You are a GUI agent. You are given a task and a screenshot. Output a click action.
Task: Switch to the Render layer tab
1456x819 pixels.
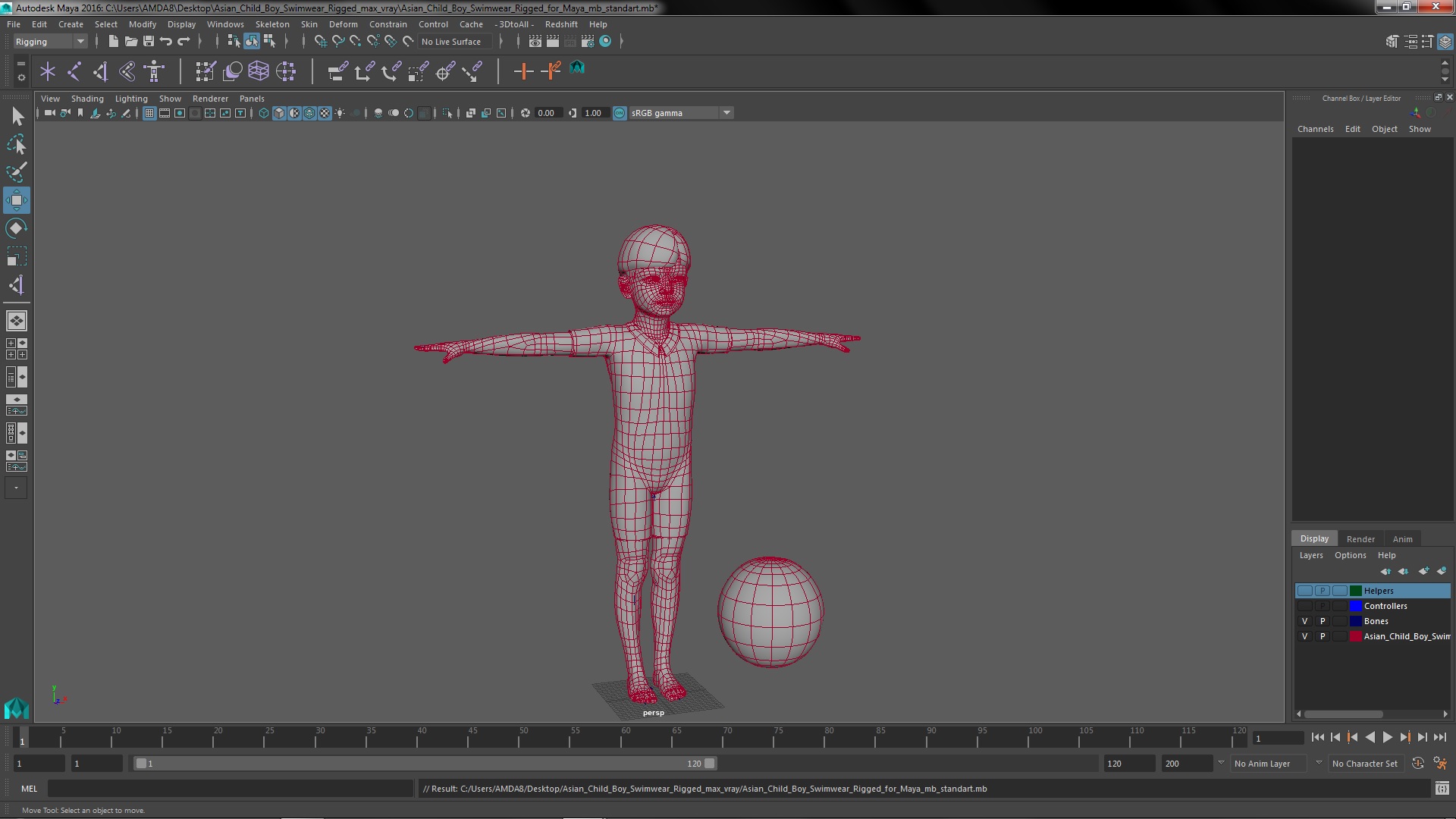(x=1360, y=539)
